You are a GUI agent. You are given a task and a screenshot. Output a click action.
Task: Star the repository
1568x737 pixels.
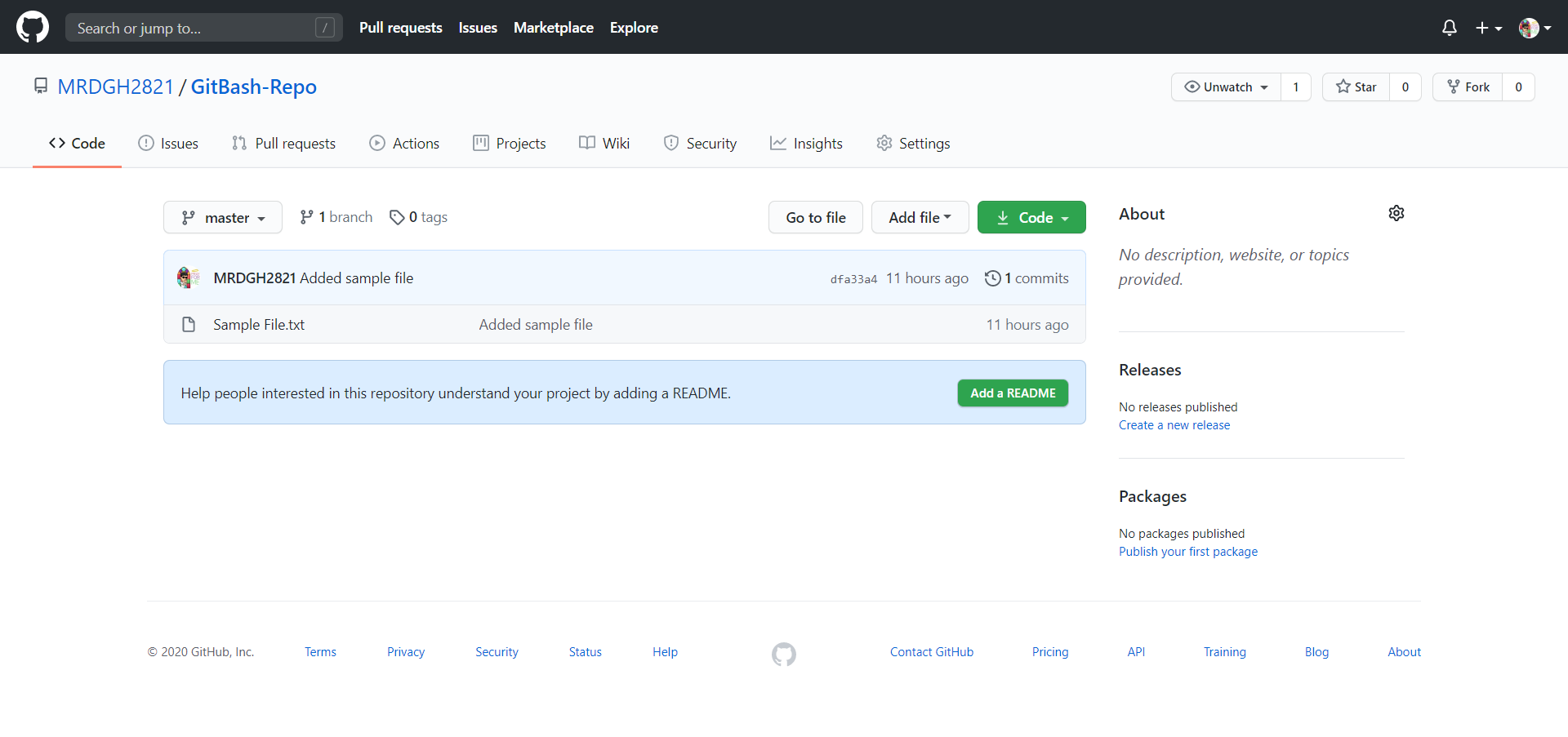[1356, 87]
